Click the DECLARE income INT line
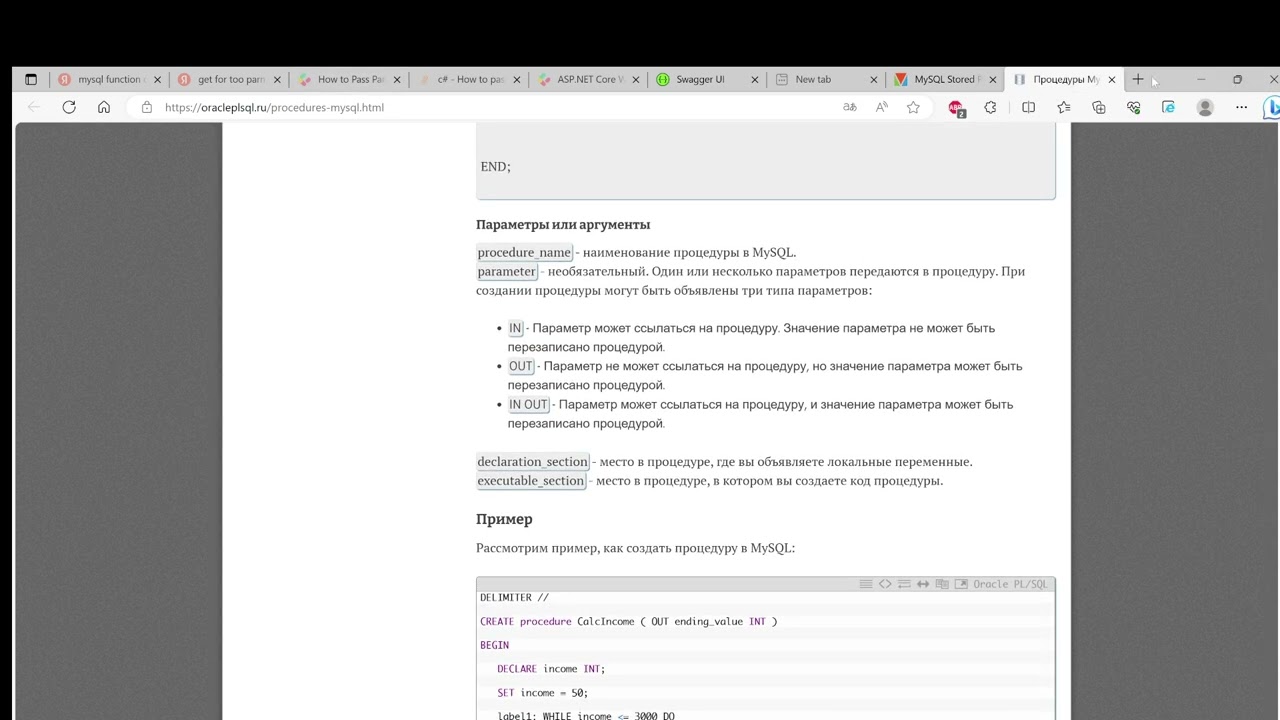Viewport: 1280px width, 720px height. click(x=551, y=669)
